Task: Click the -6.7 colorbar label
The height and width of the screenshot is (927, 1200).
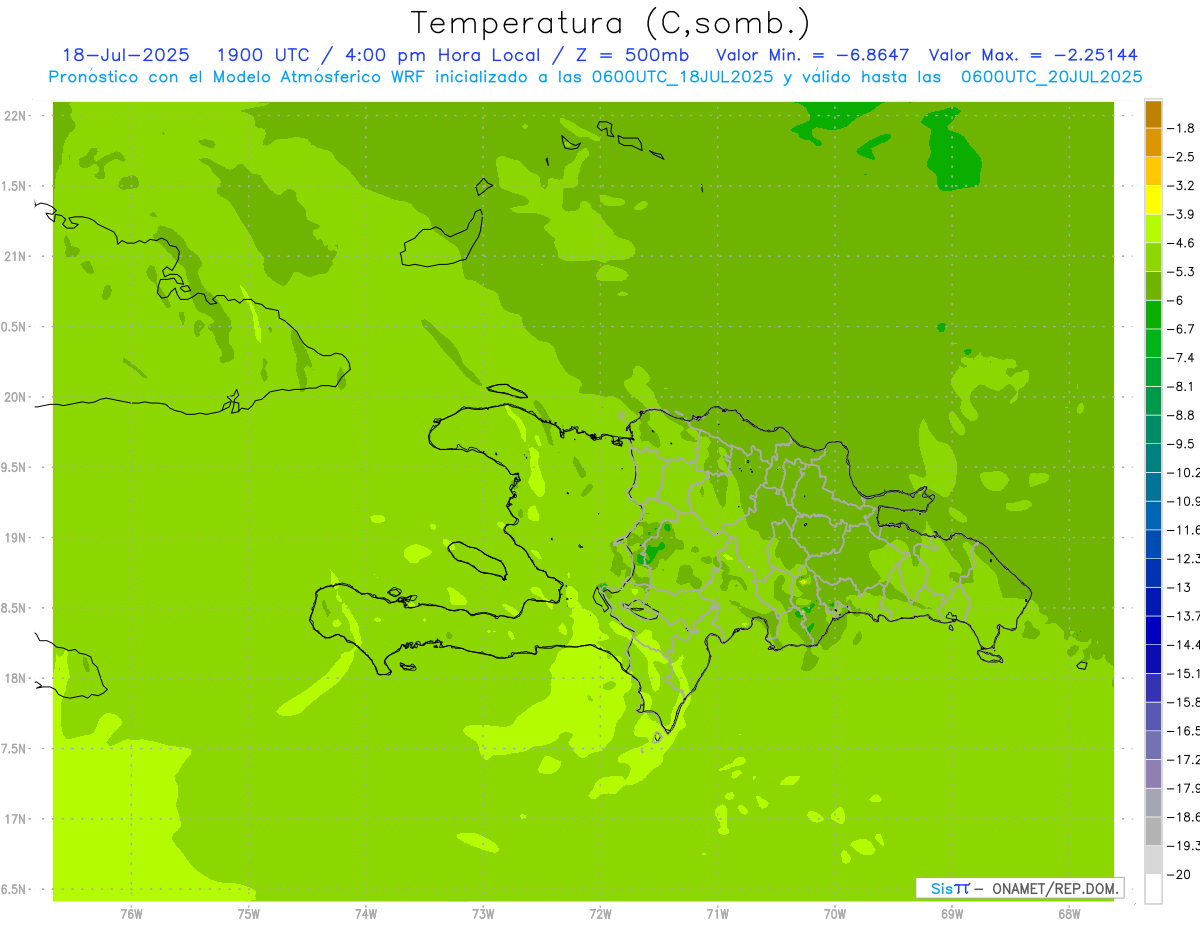Action: [1182, 329]
